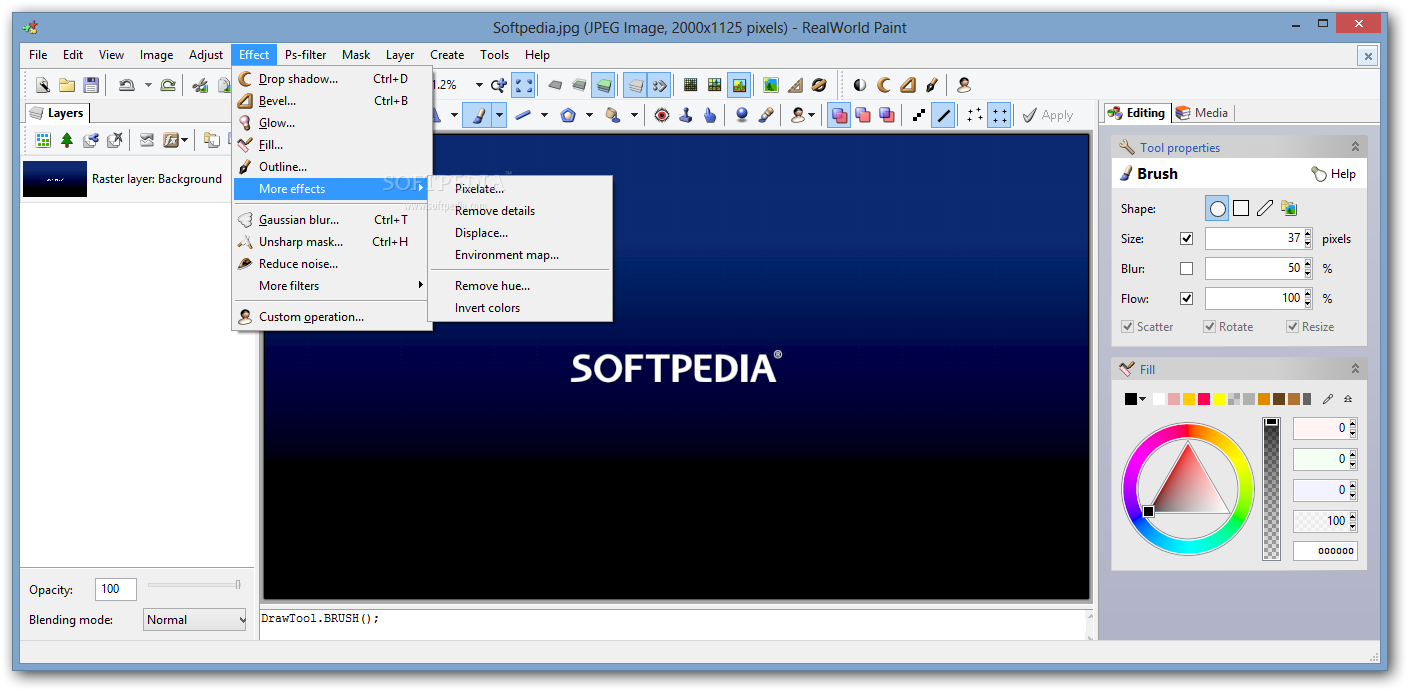Open the person-icon tool dropdown arrow
Screen dimensions: 1408x691
pyautogui.click(x=811, y=115)
